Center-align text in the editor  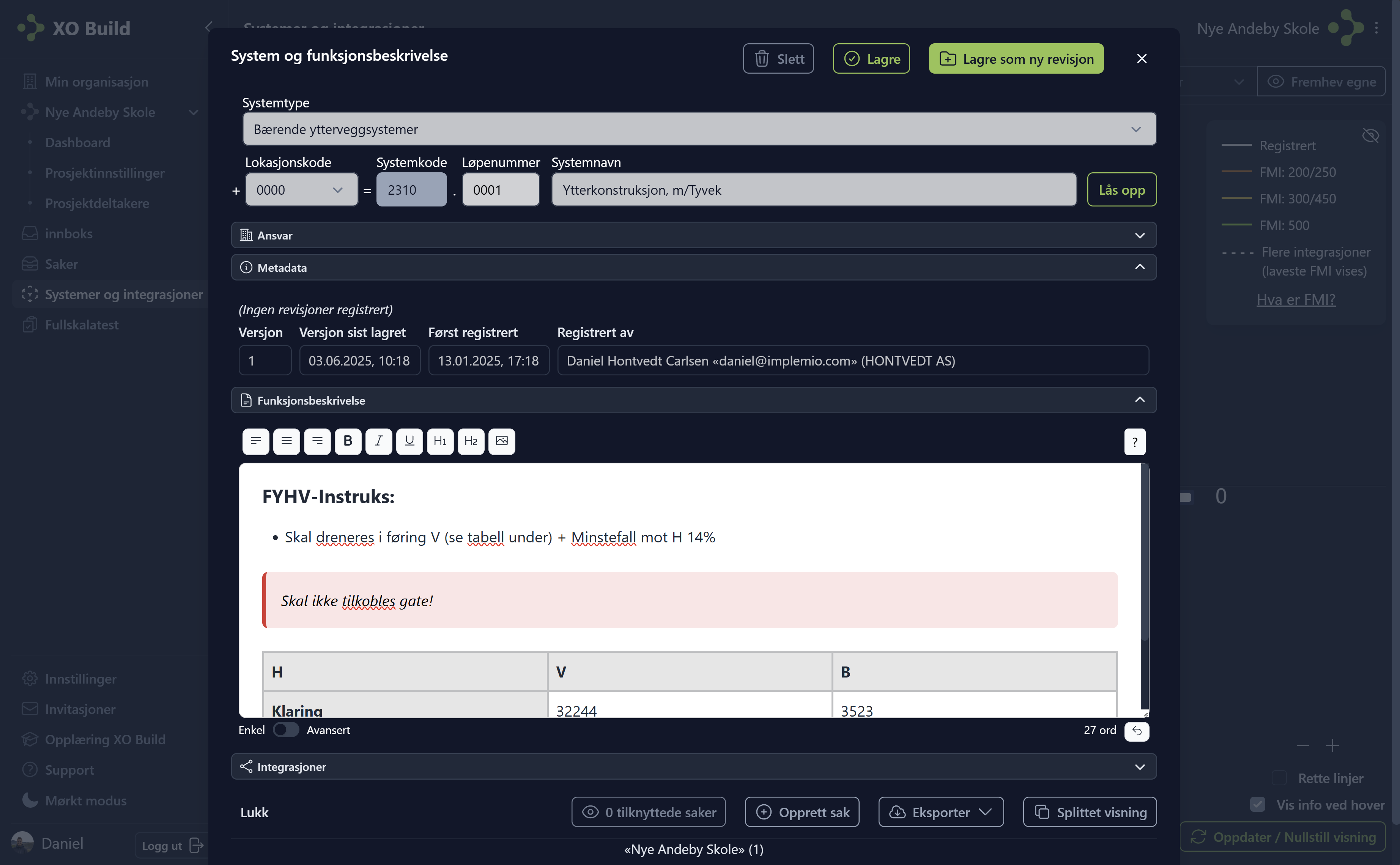[287, 441]
